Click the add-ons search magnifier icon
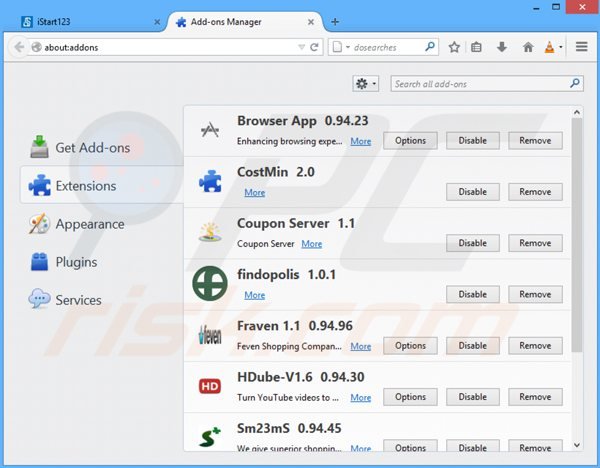This screenshot has height=468, width=600. 574,83
